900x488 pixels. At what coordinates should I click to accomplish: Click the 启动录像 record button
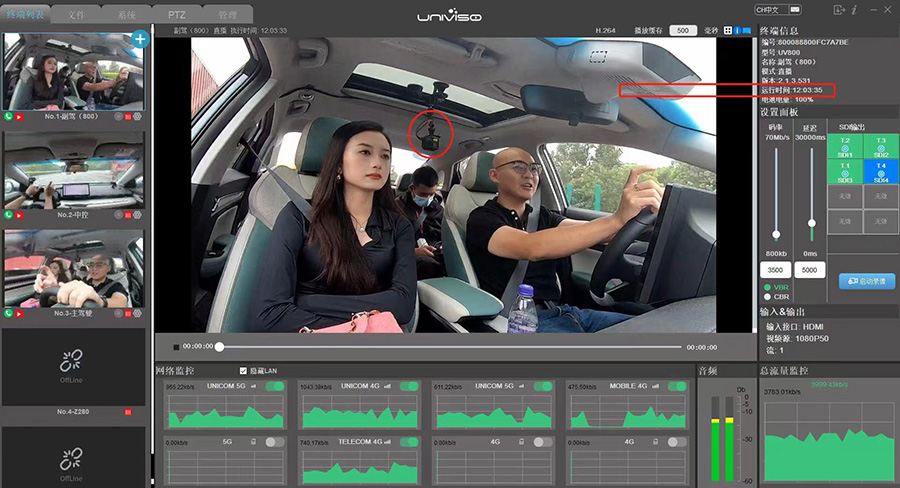867,281
